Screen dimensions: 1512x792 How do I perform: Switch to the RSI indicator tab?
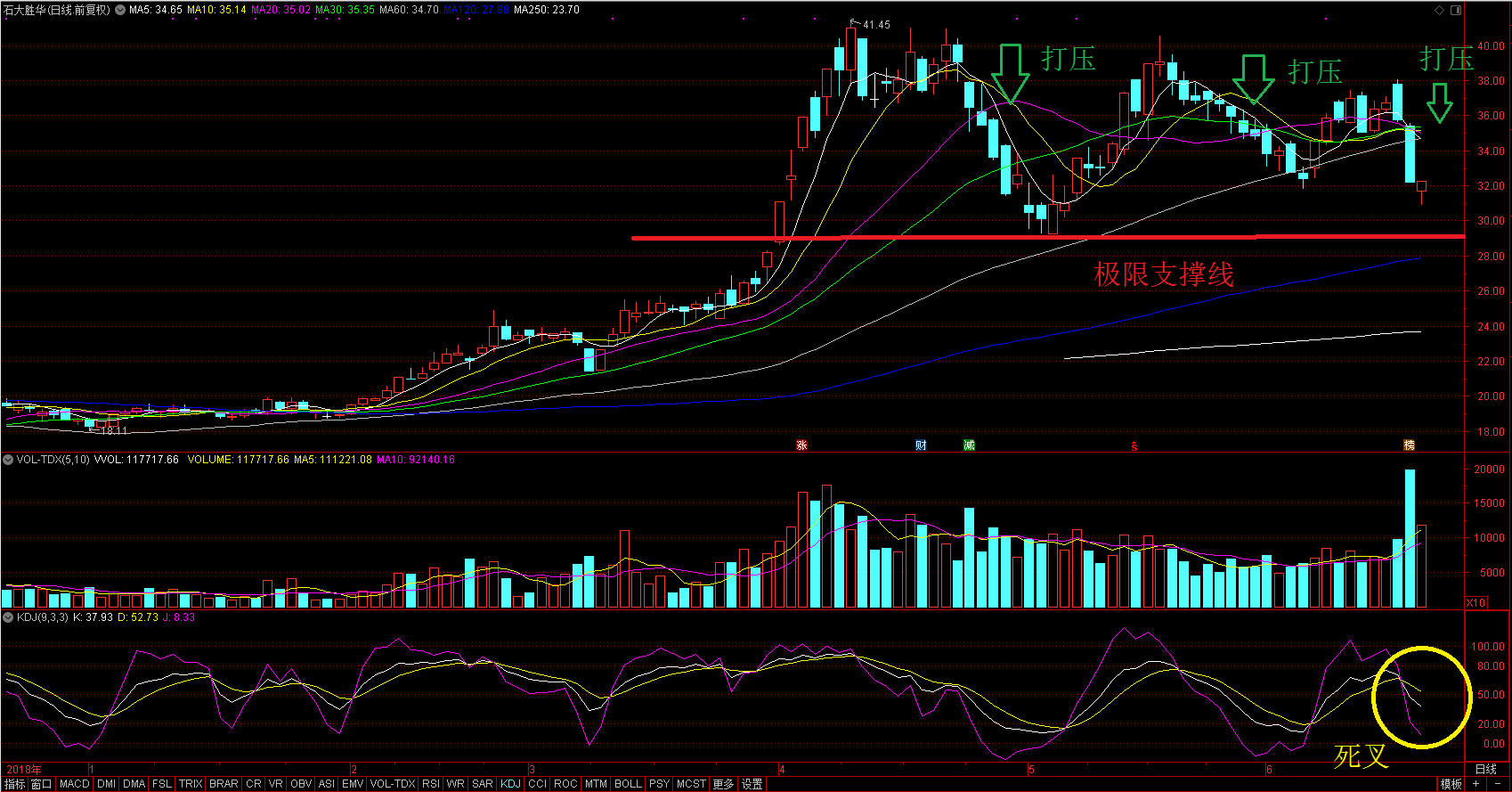(x=431, y=784)
